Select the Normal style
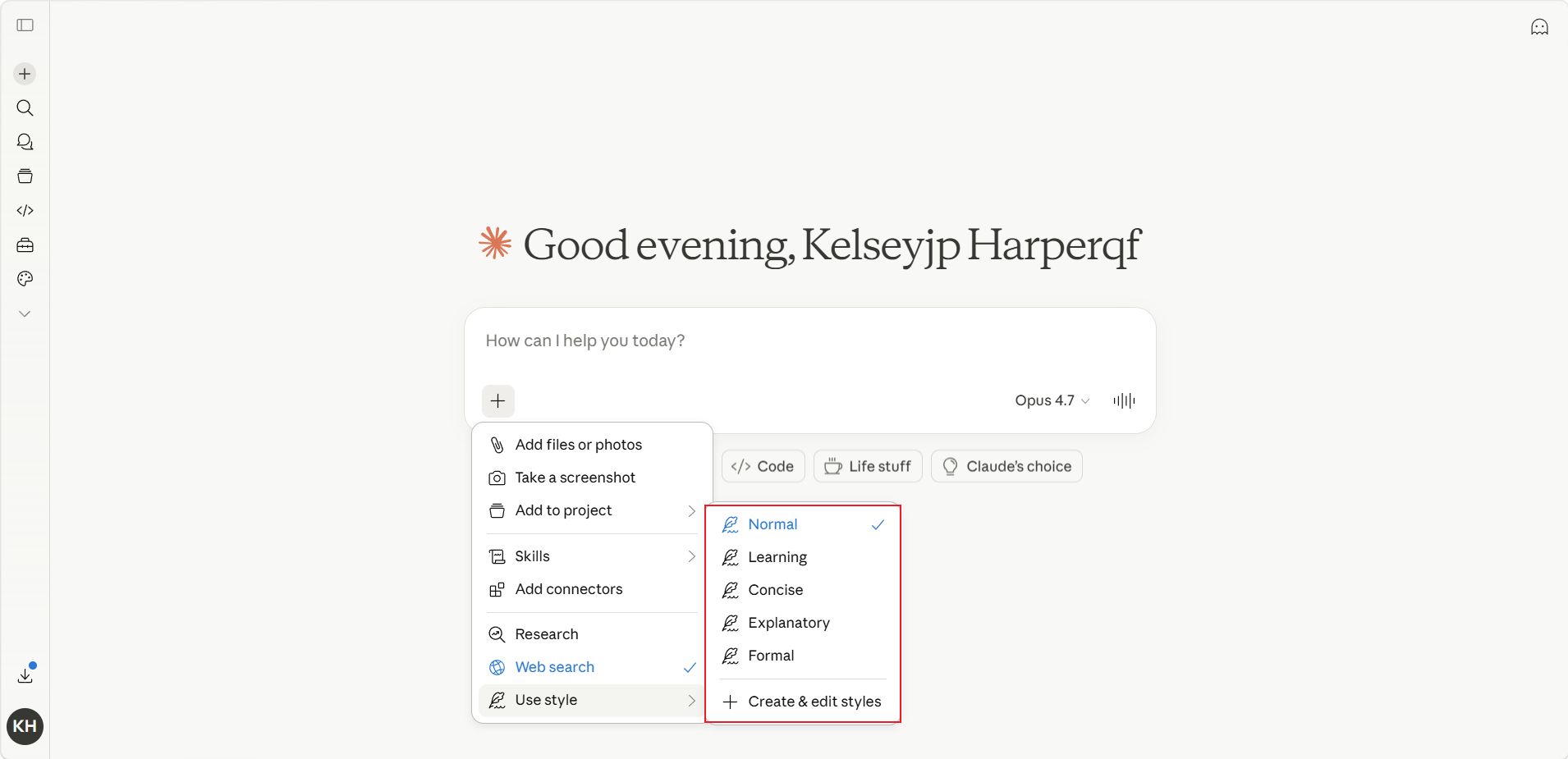The height and width of the screenshot is (759, 1568). pyautogui.click(x=803, y=524)
